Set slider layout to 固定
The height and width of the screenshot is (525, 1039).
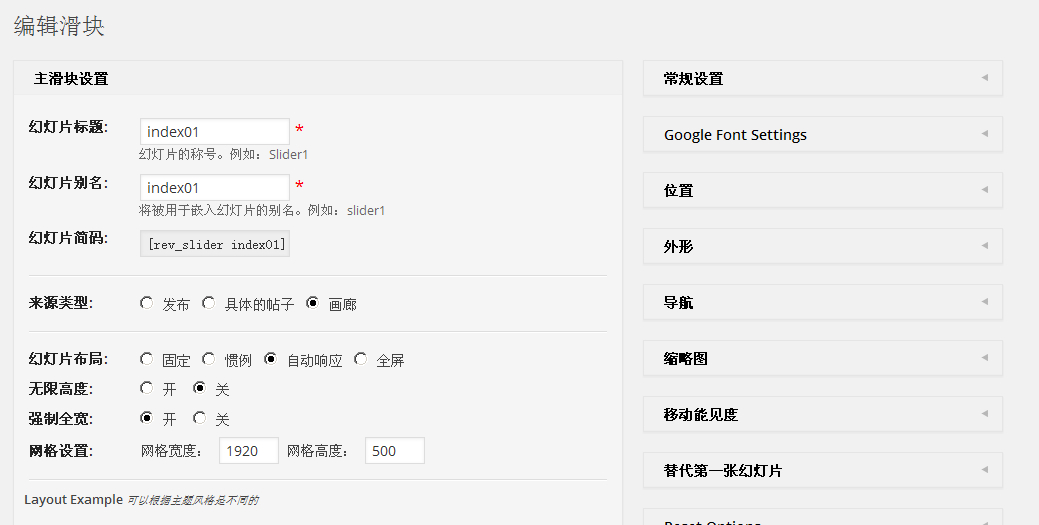click(x=147, y=359)
